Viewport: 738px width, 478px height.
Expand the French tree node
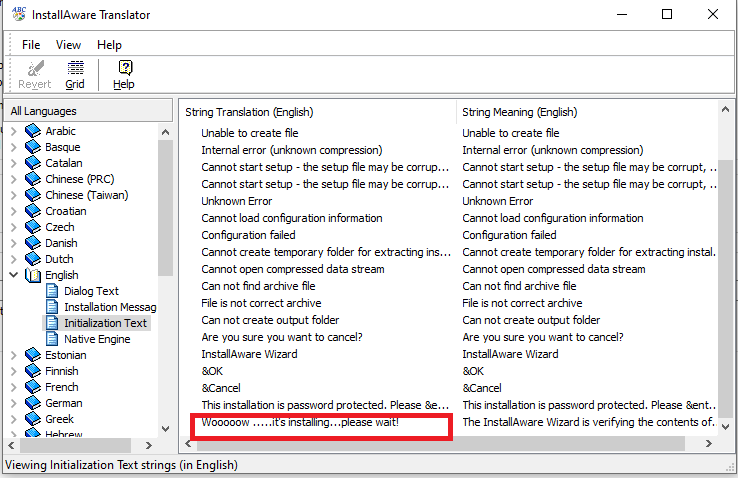click(14, 387)
